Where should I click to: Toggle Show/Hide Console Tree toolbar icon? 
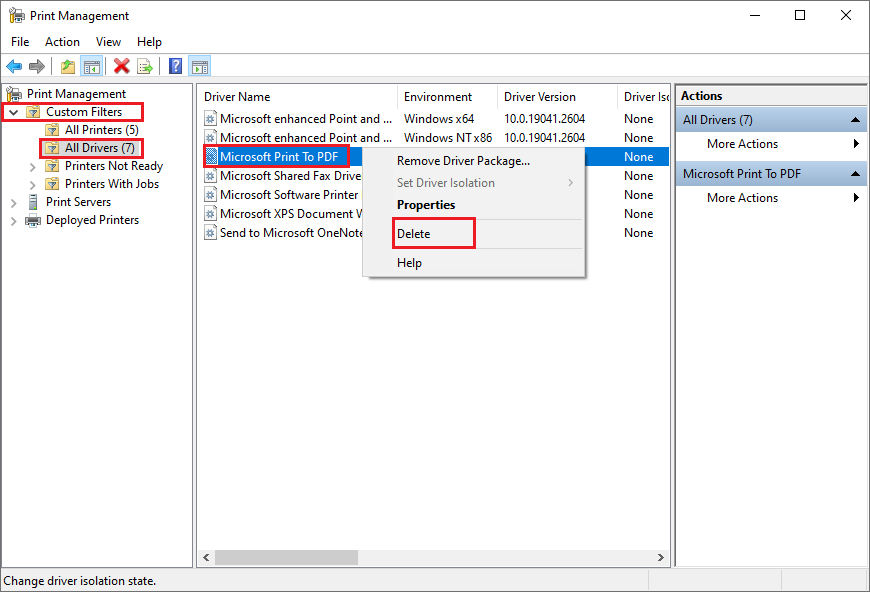[92, 67]
